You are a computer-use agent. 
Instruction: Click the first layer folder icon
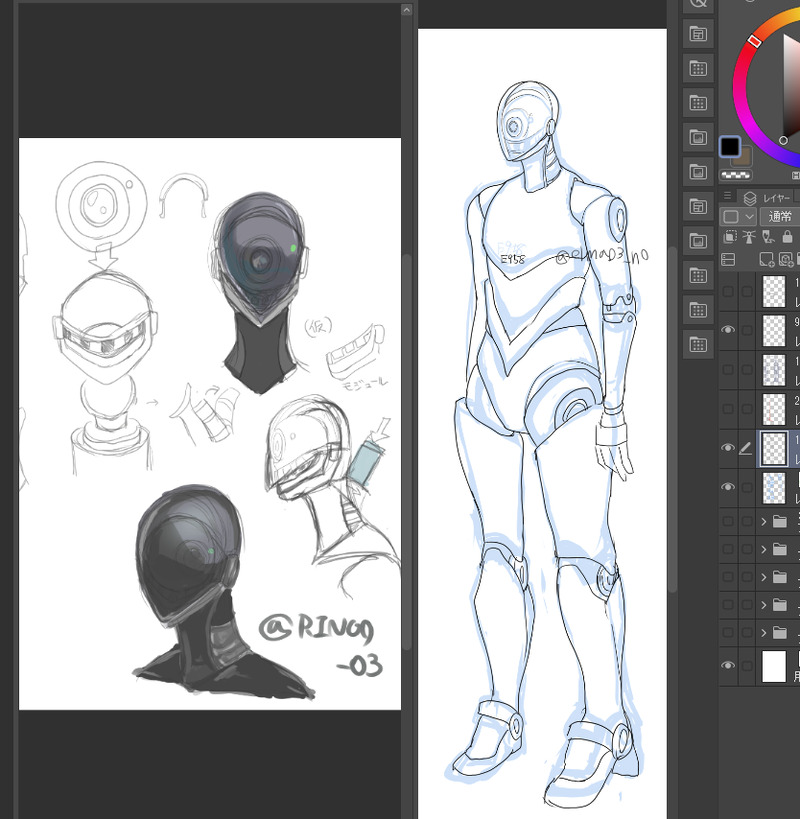click(x=780, y=521)
